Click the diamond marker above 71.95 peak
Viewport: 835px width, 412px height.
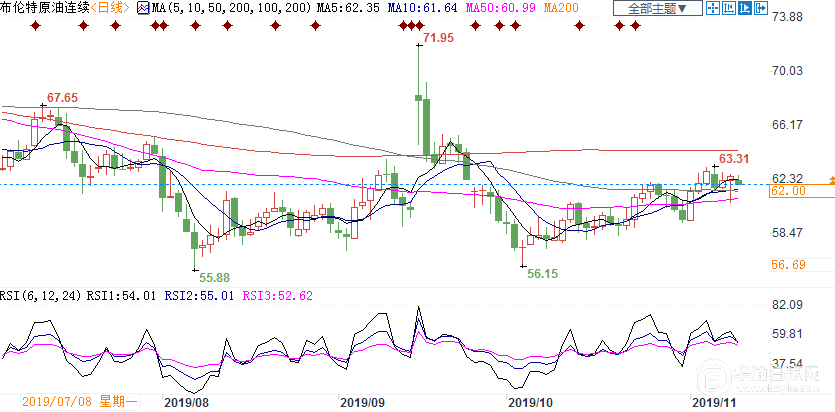(x=420, y=25)
